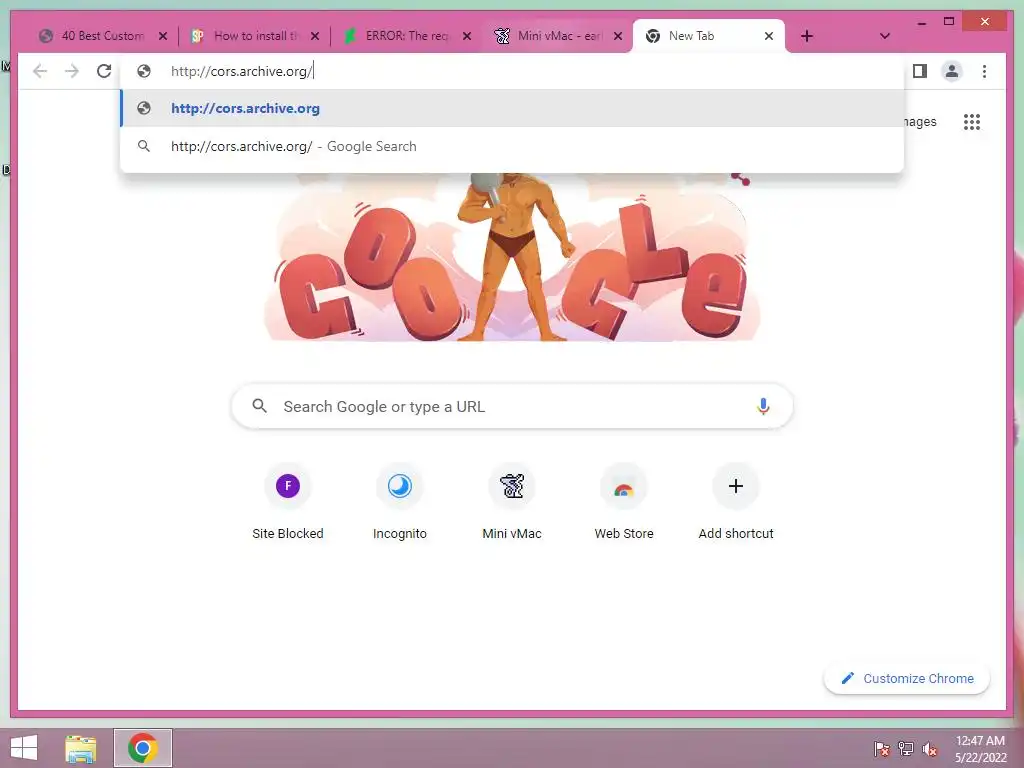Switch to the 40 Best Custom tab
This screenshot has height=768, width=1024.
pyautogui.click(x=103, y=36)
